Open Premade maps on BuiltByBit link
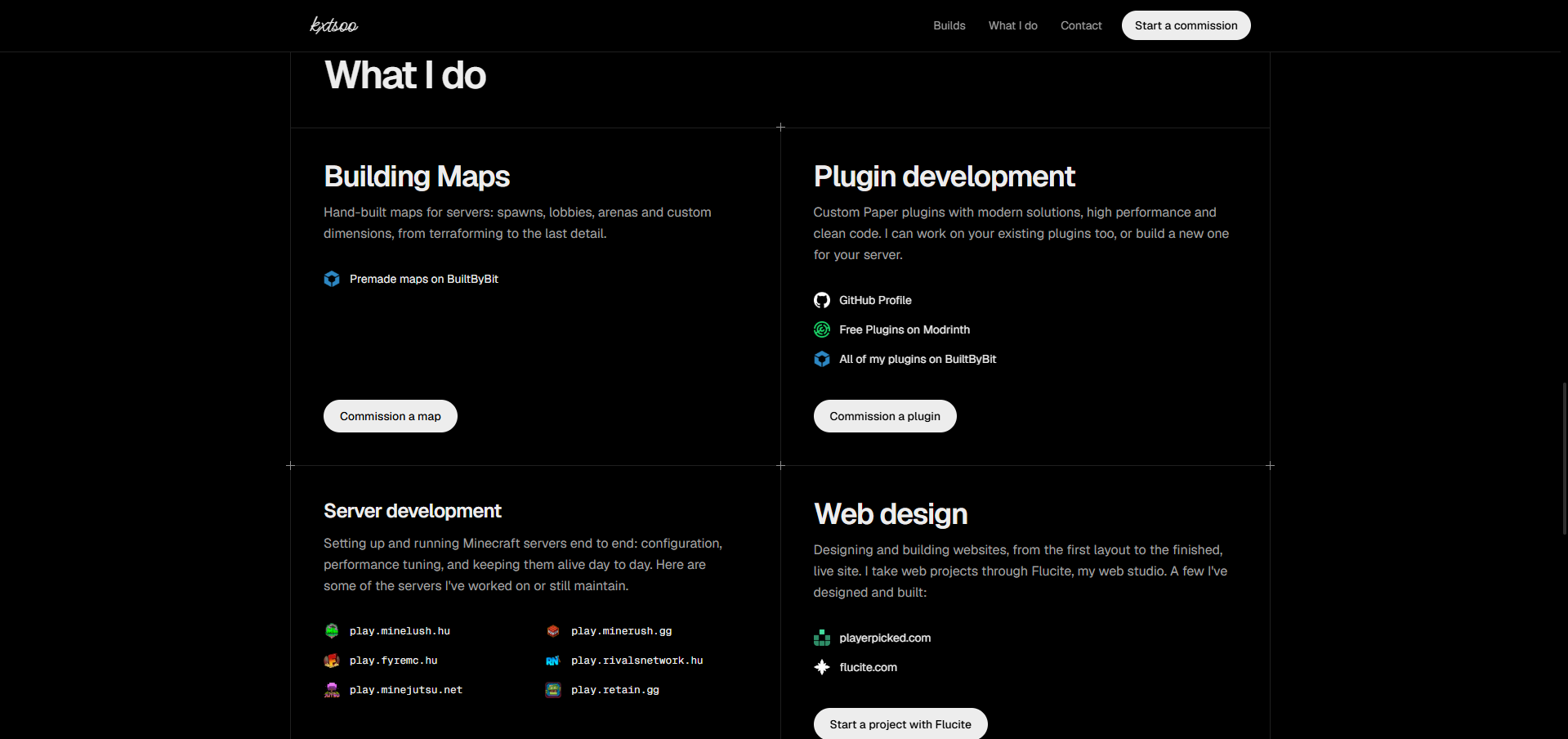The width and height of the screenshot is (1568, 739). pyautogui.click(x=424, y=279)
